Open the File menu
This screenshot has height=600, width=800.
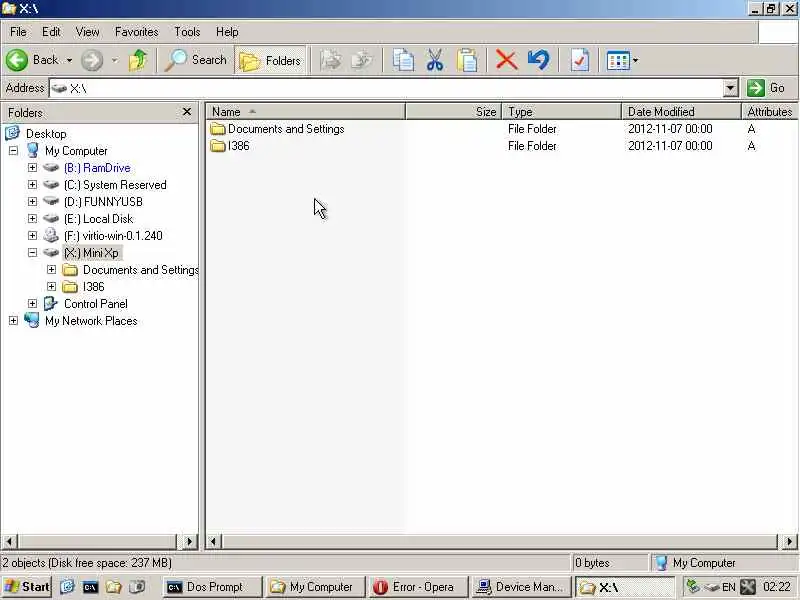pyautogui.click(x=18, y=32)
